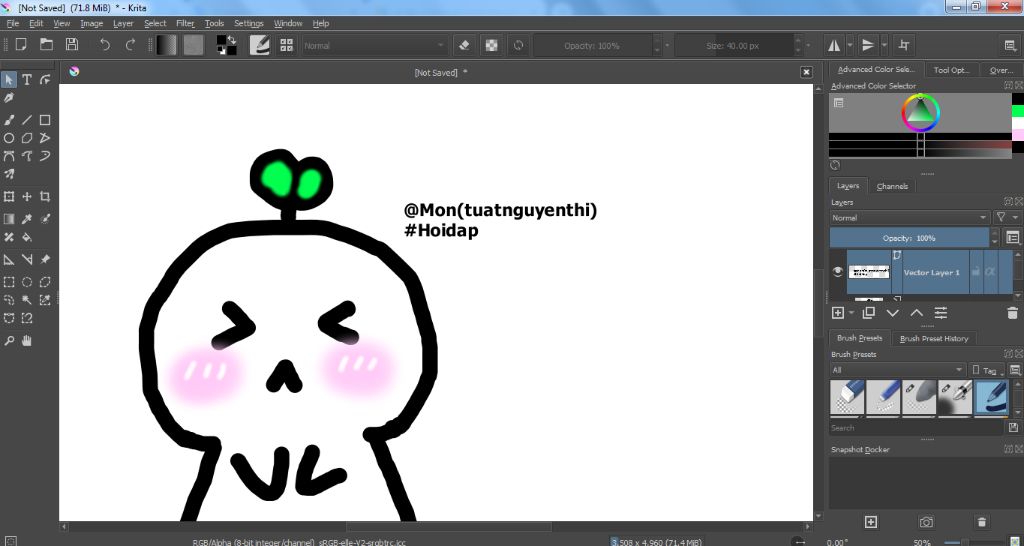
Task: Select the Text tool
Action: 27,80
